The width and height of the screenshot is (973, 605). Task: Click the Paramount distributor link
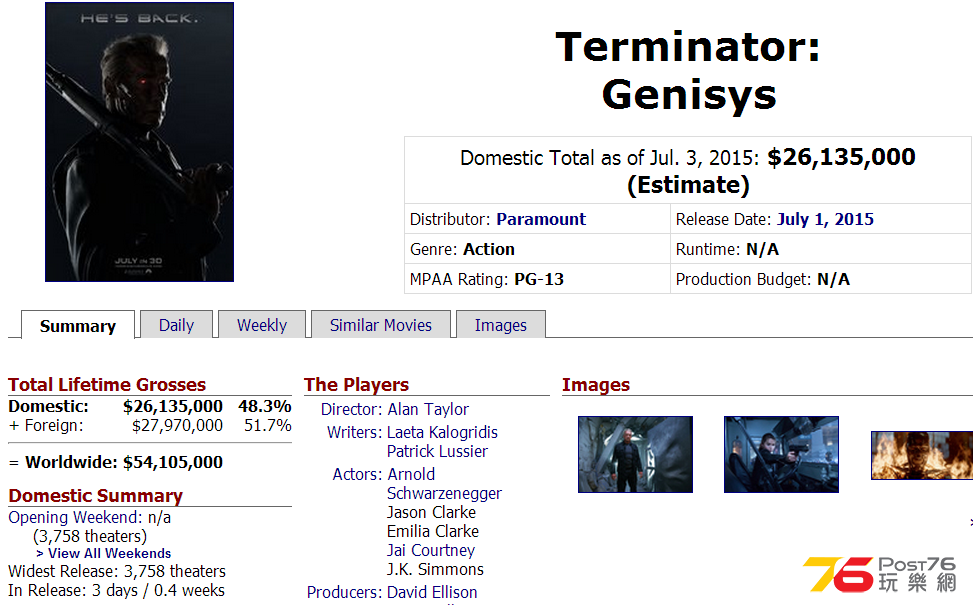pos(541,219)
